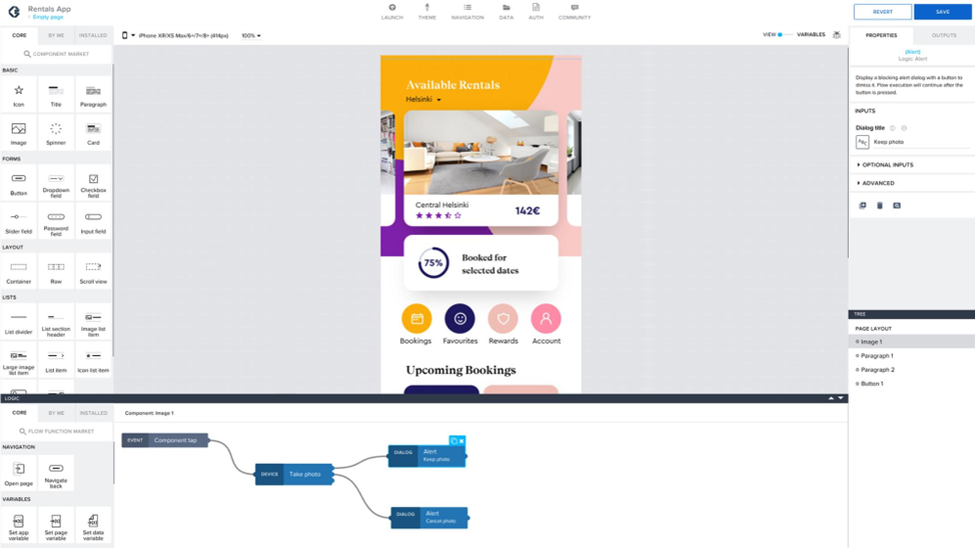
Task: Select the Large image list item component
Action: pyautogui.click(x=19, y=361)
